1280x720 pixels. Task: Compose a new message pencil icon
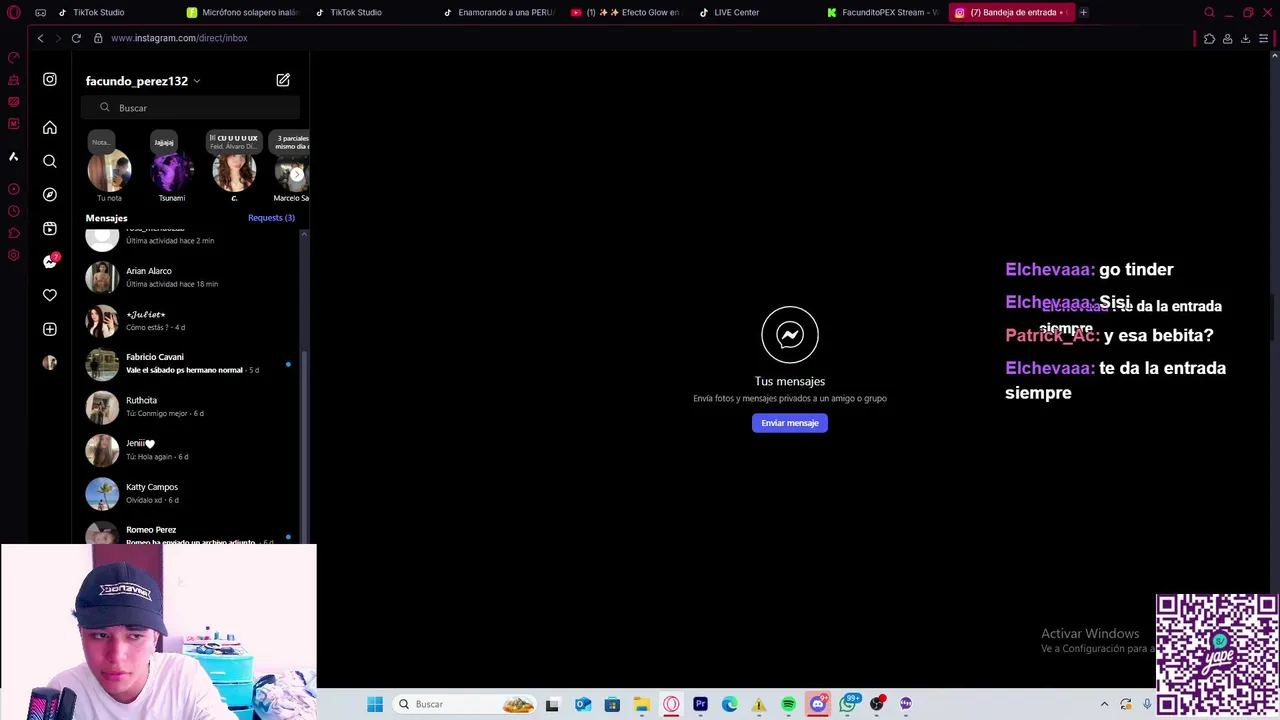click(x=283, y=80)
